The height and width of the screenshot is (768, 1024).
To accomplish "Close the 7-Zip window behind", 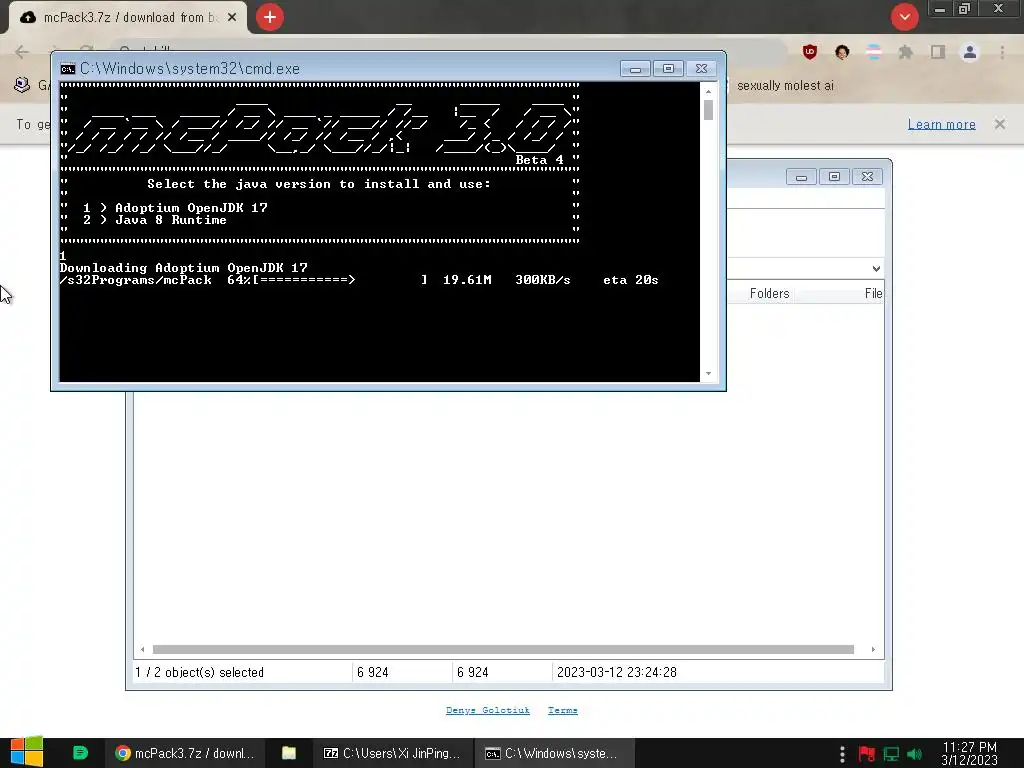I will (867, 177).
